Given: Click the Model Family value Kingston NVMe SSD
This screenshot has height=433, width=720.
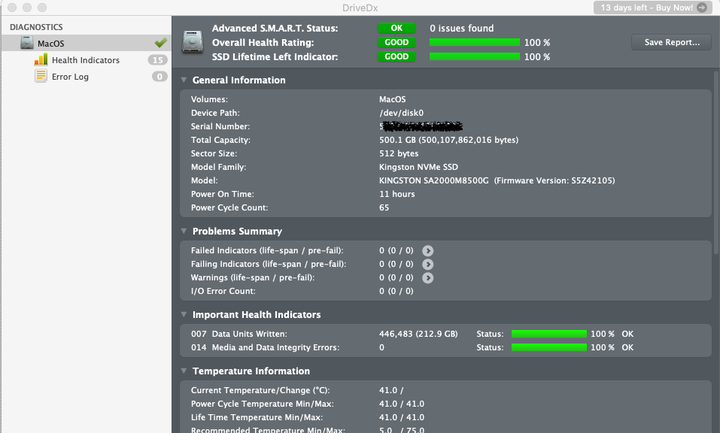Looking at the screenshot, I should tap(418, 167).
